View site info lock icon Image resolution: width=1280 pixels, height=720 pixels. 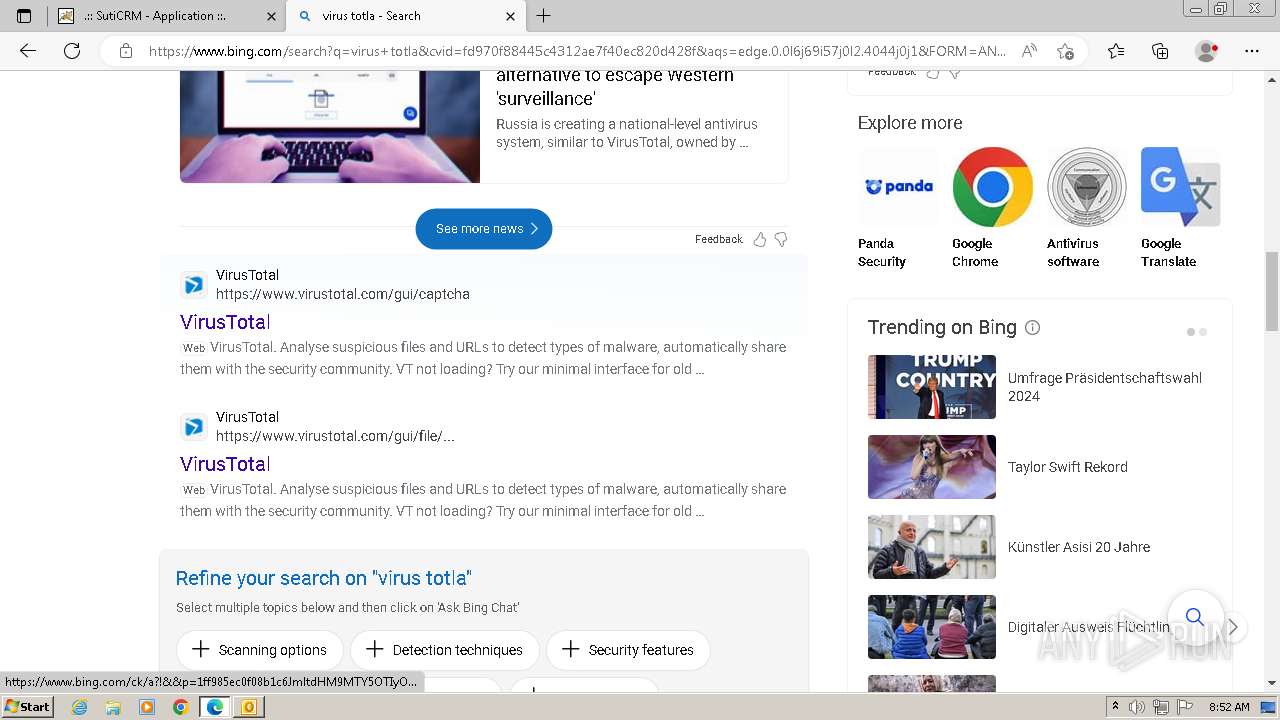pyautogui.click(x=126, y=51)
